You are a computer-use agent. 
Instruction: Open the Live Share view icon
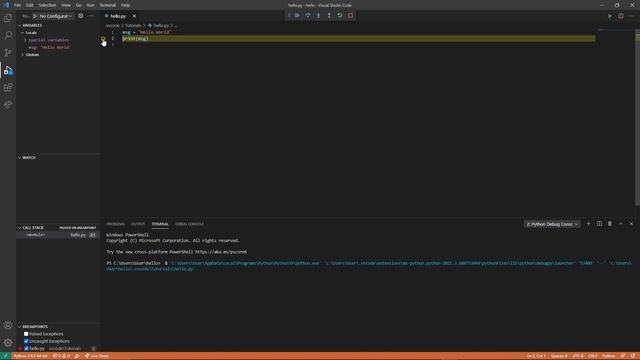pos(8,105)
